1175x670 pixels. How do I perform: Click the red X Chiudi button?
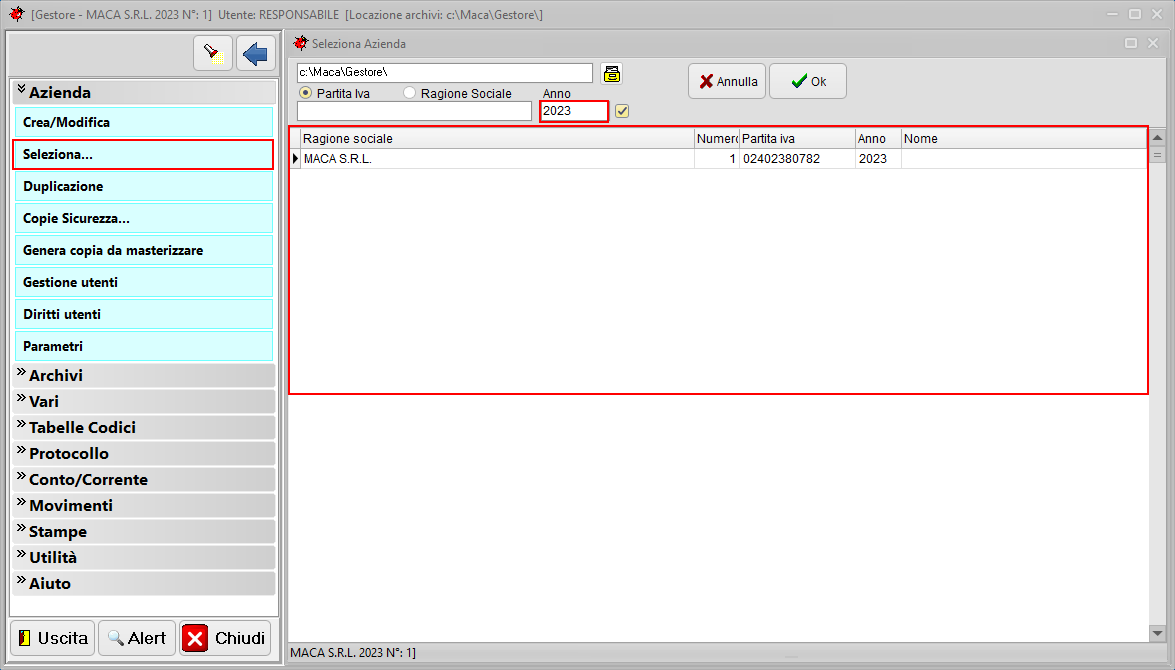pos(225,638)
